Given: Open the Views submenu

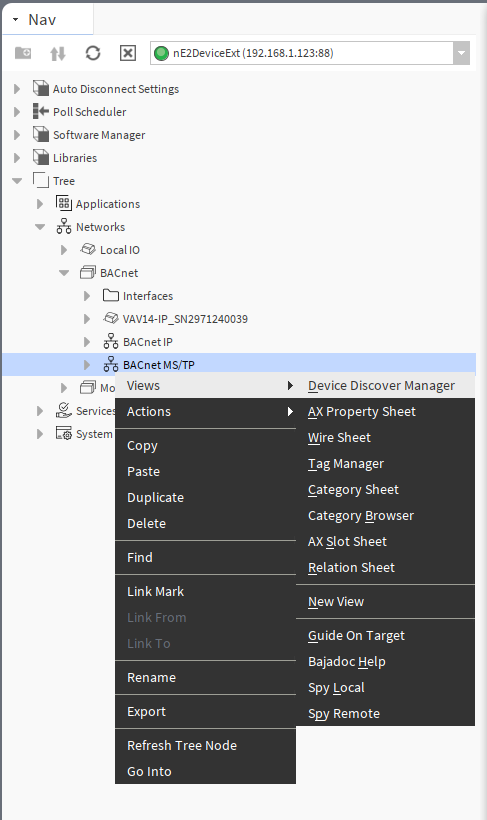Looking at the screenshot, I should (x=206, y=385).
